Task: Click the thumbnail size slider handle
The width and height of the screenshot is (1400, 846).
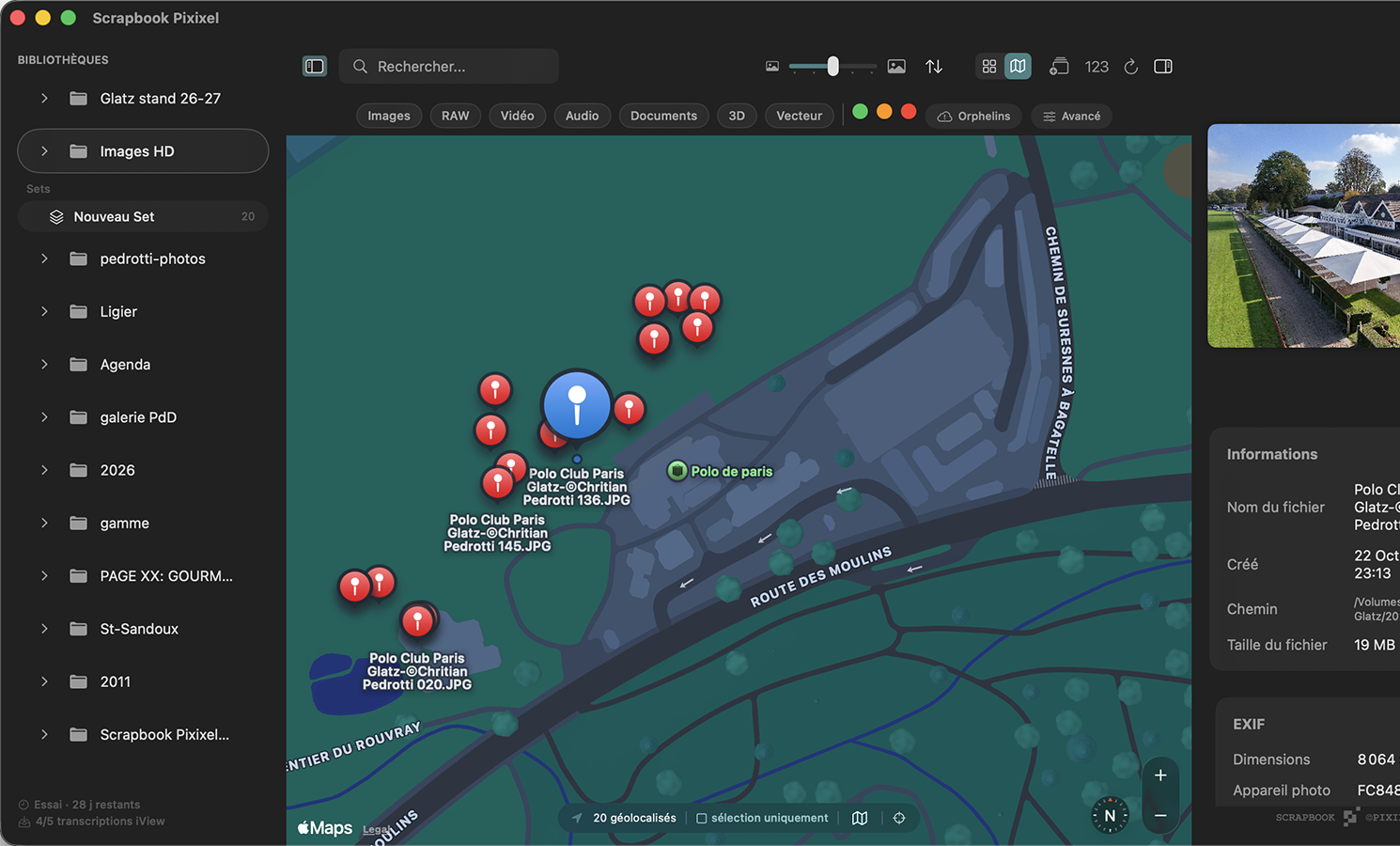Action: coord(832,66)
